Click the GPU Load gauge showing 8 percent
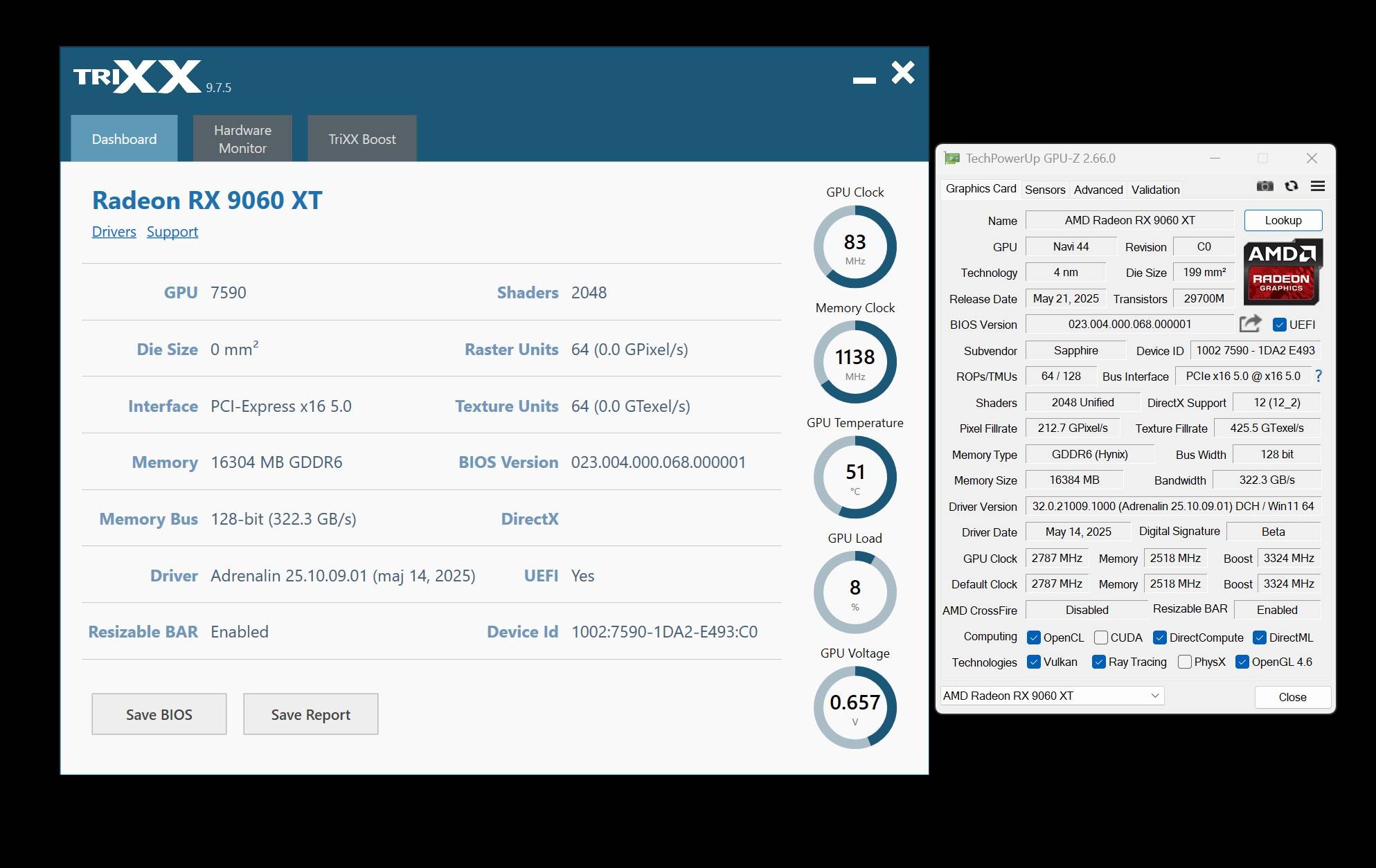Viewport: 1376px width, 868px height. pos(855,593)
